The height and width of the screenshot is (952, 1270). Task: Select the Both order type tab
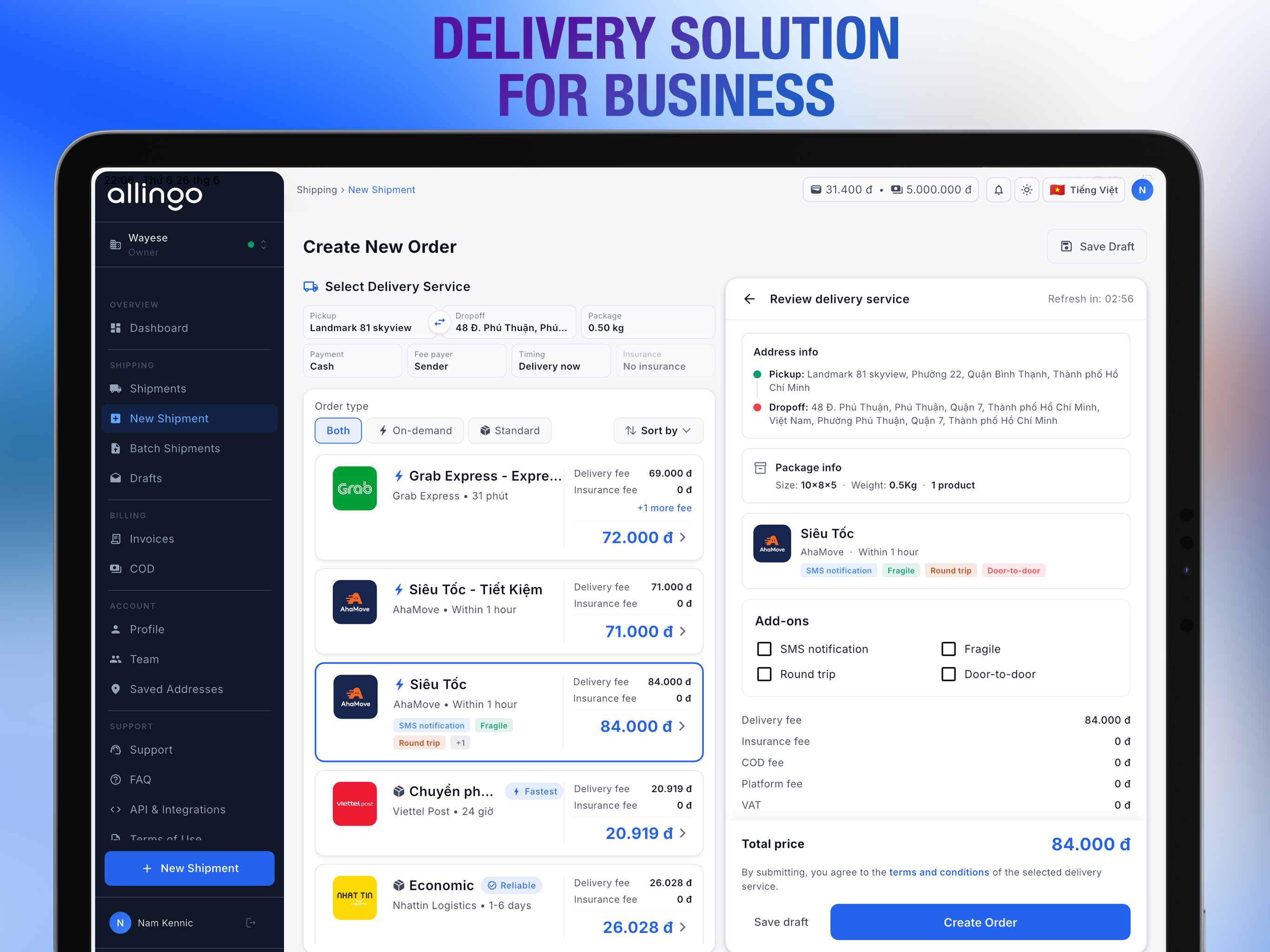(x=338, y=430)
